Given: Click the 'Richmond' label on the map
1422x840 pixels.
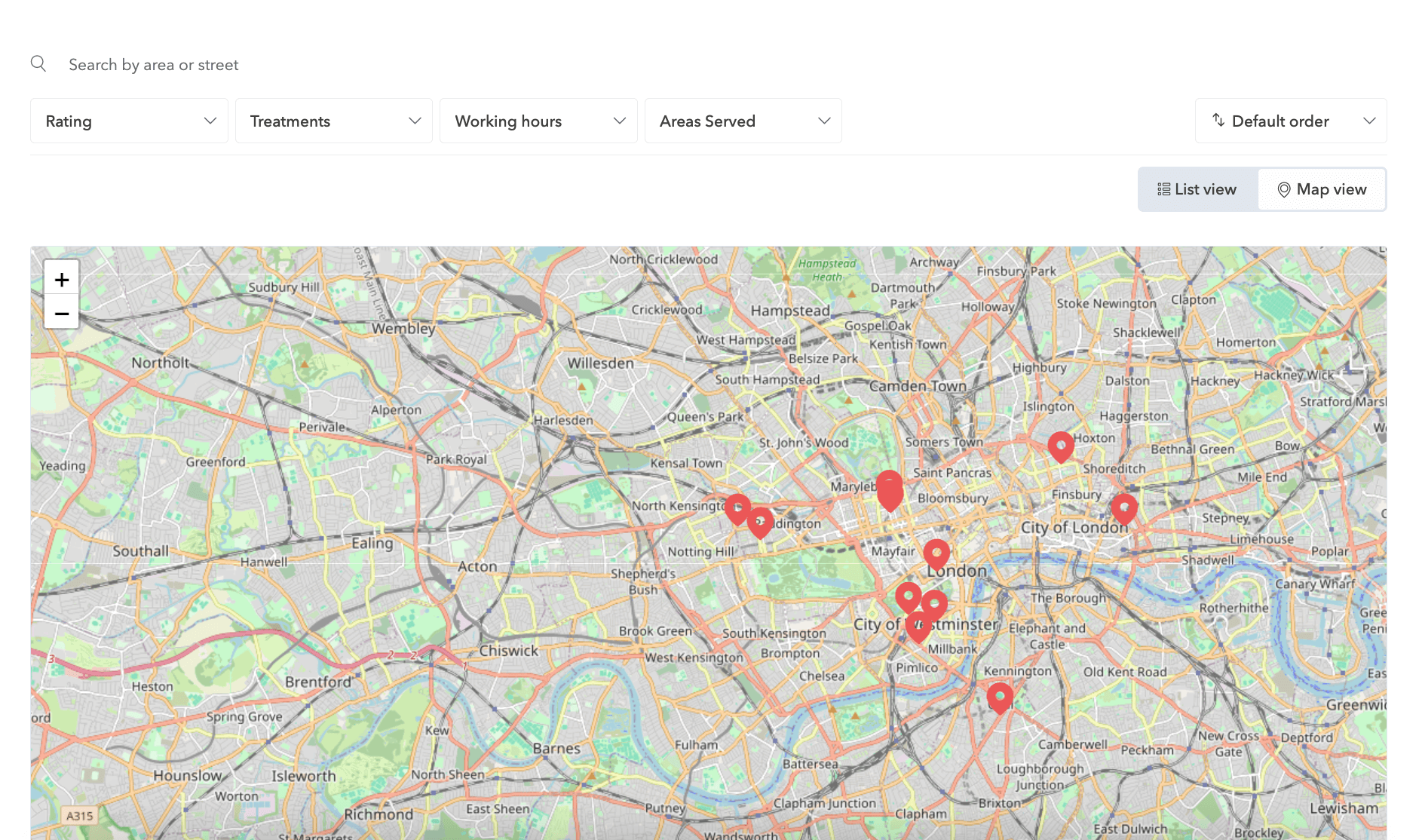Looking at the screenshot, I should click(x=378, y=814).
